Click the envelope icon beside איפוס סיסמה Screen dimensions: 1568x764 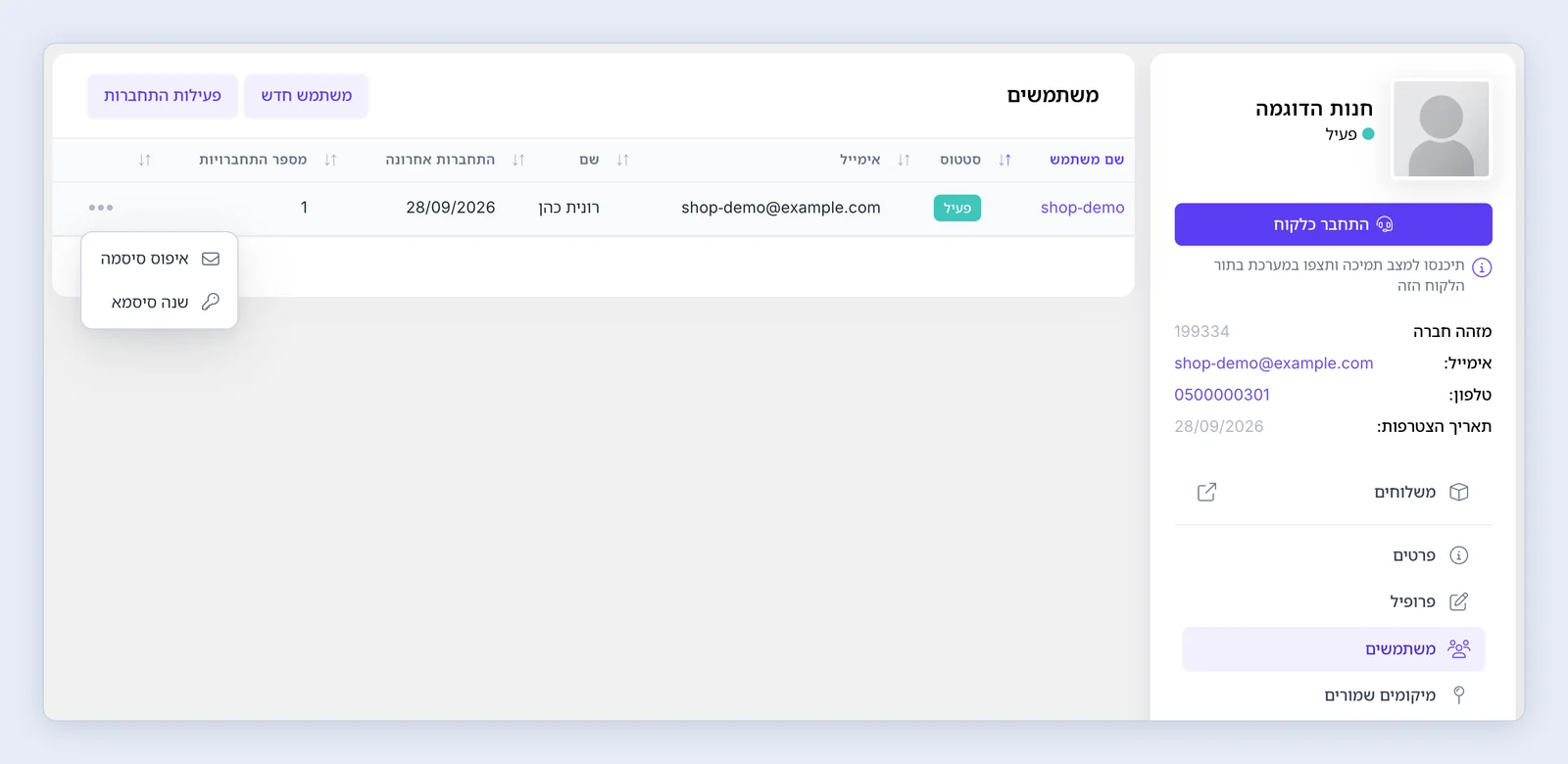211,259
